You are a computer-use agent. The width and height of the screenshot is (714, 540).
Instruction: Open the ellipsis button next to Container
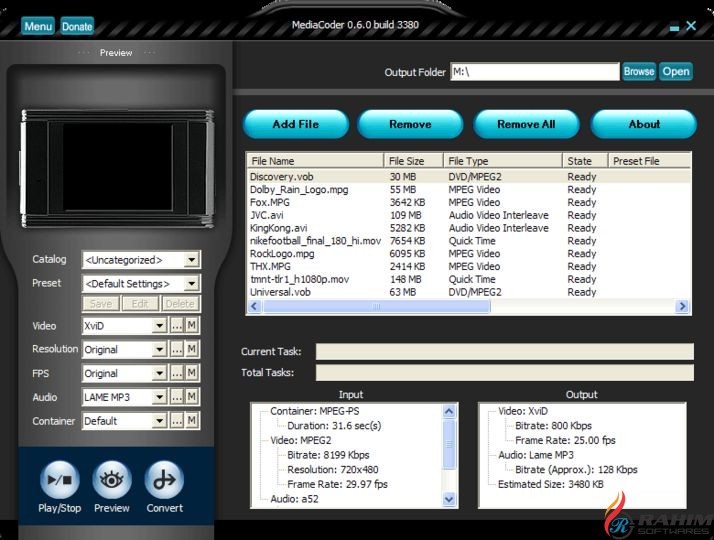176,422
